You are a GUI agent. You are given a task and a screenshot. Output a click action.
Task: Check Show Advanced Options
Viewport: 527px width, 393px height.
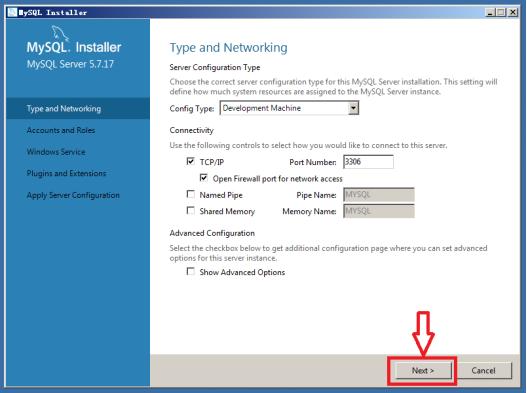coord(191,271)
